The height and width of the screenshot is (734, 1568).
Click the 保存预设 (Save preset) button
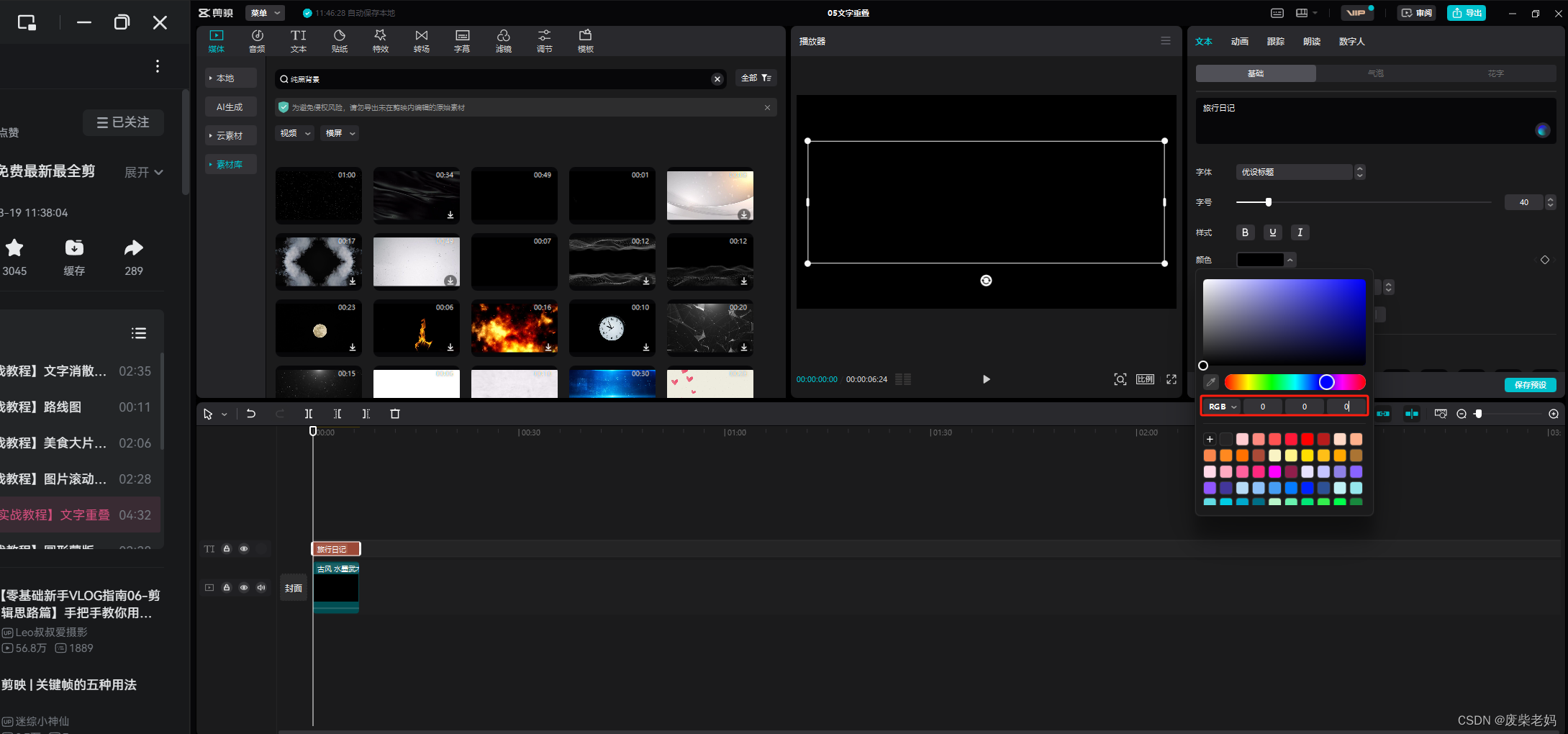pos(1531,385)
